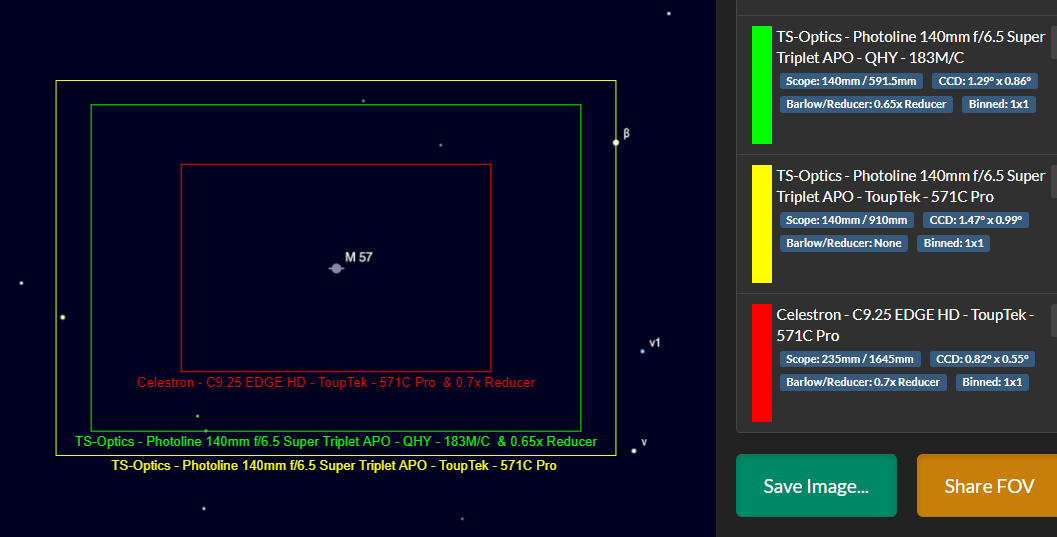
Task: Click the 'Scope: 235mm / 1645mm' tag
Action: click(849, 359)
